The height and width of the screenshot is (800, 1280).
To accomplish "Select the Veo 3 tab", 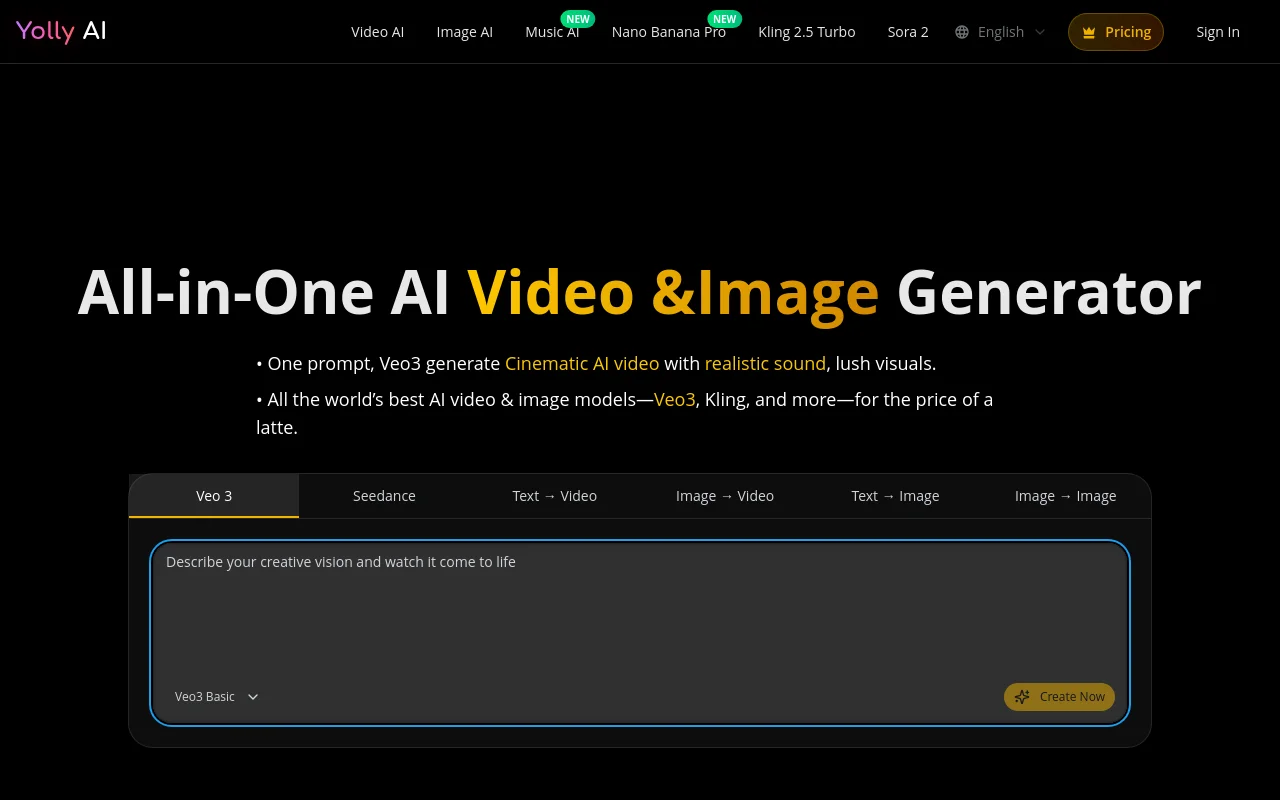I will click(214, 496).
